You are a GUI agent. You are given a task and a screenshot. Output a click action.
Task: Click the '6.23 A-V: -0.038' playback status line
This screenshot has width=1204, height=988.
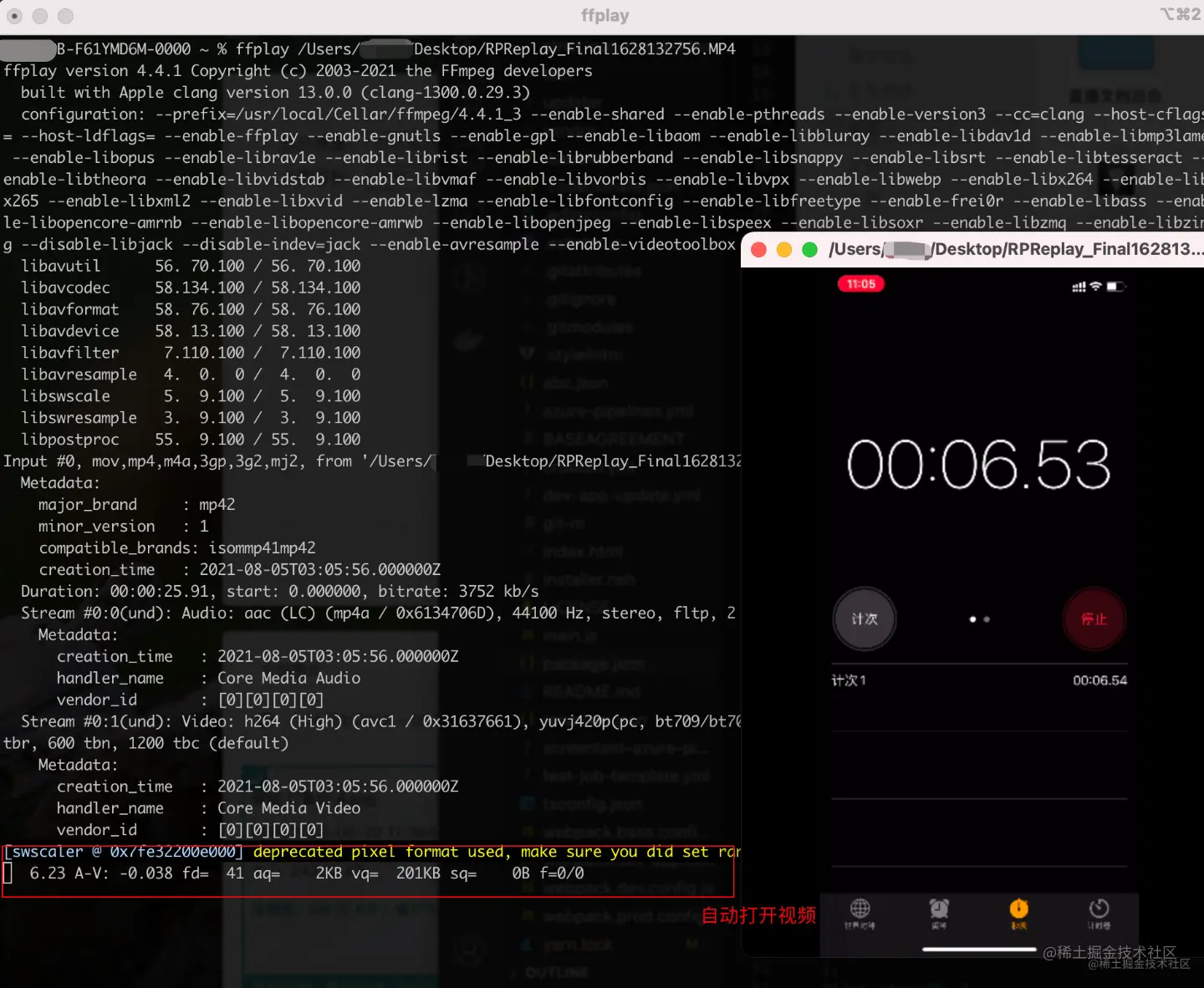(306, 873)
